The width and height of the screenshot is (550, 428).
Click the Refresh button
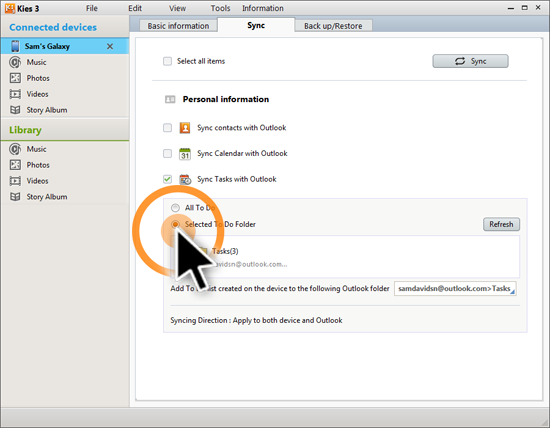pos(501,224)
